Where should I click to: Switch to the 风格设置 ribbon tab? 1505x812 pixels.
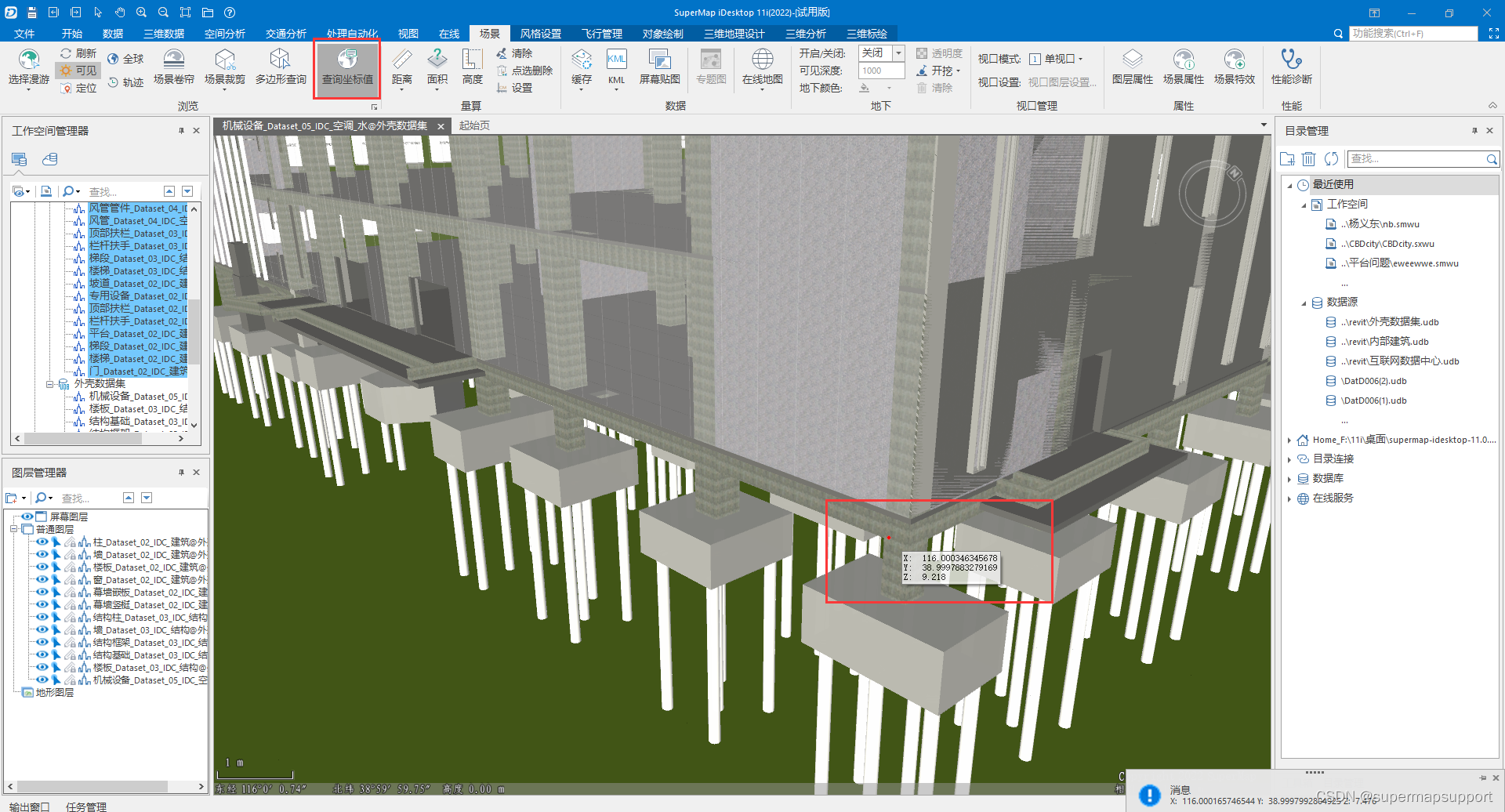pyautogui.click(x=541, y=34)
